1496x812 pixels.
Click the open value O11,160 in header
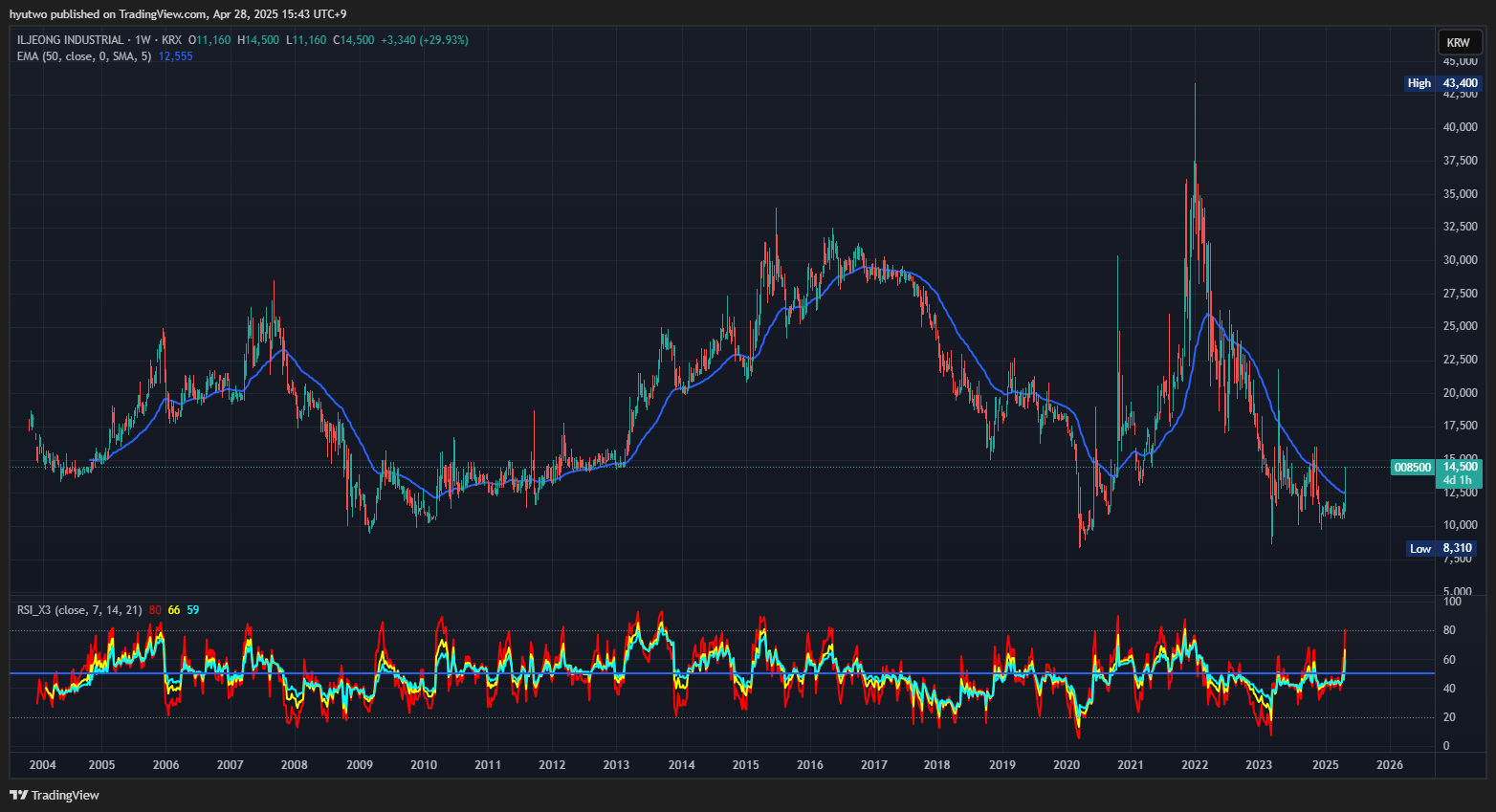point(209,40)
